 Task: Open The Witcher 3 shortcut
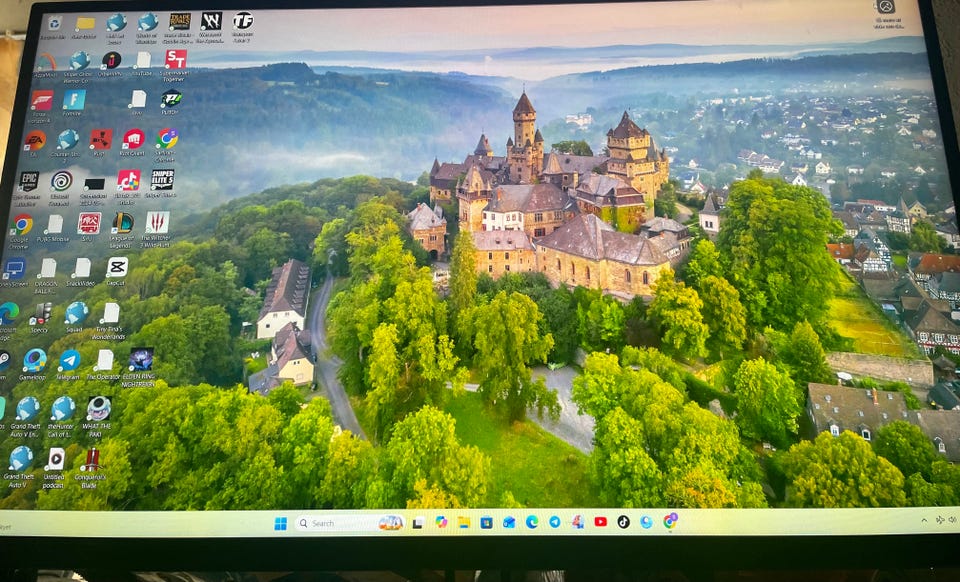click(157, 222)
